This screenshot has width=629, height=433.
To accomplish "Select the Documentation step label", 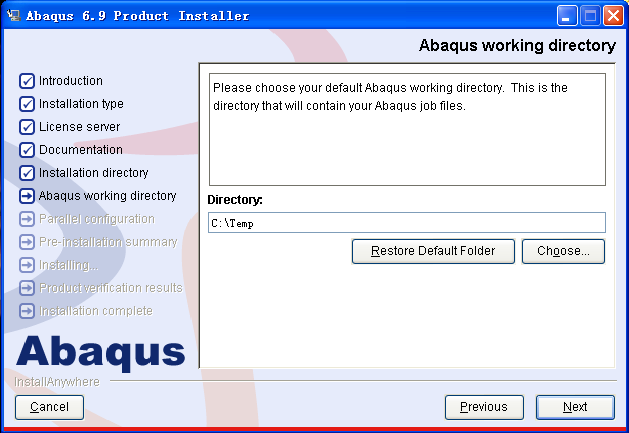I will point(81,150).
